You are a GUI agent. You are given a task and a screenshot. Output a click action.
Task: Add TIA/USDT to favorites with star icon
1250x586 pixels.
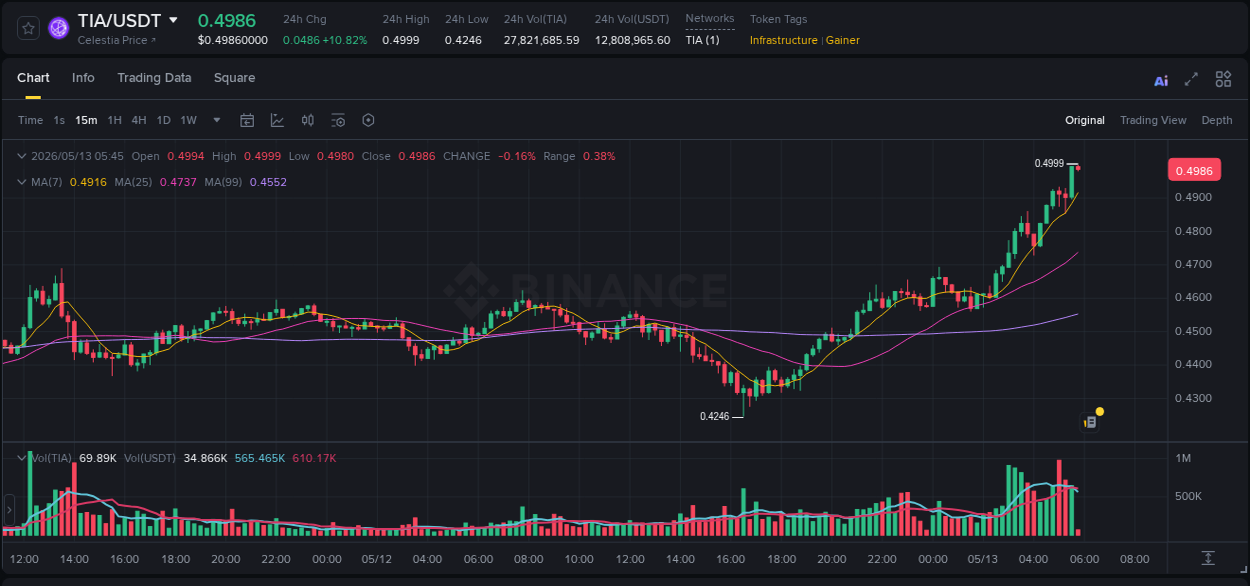click(x=28, y=28)
